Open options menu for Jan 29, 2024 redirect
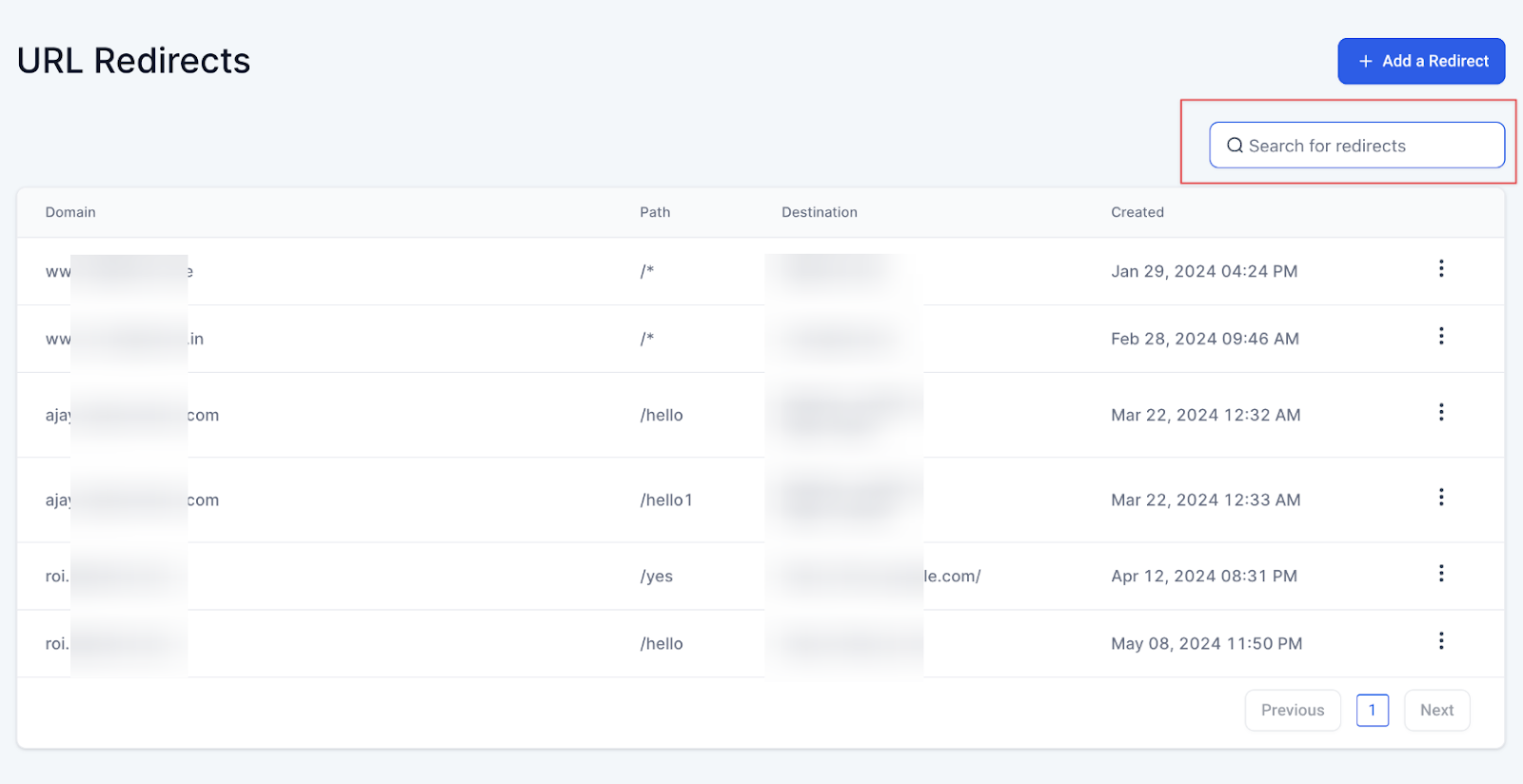This screenshot has height=784, width=1523. pos(1440,268)
